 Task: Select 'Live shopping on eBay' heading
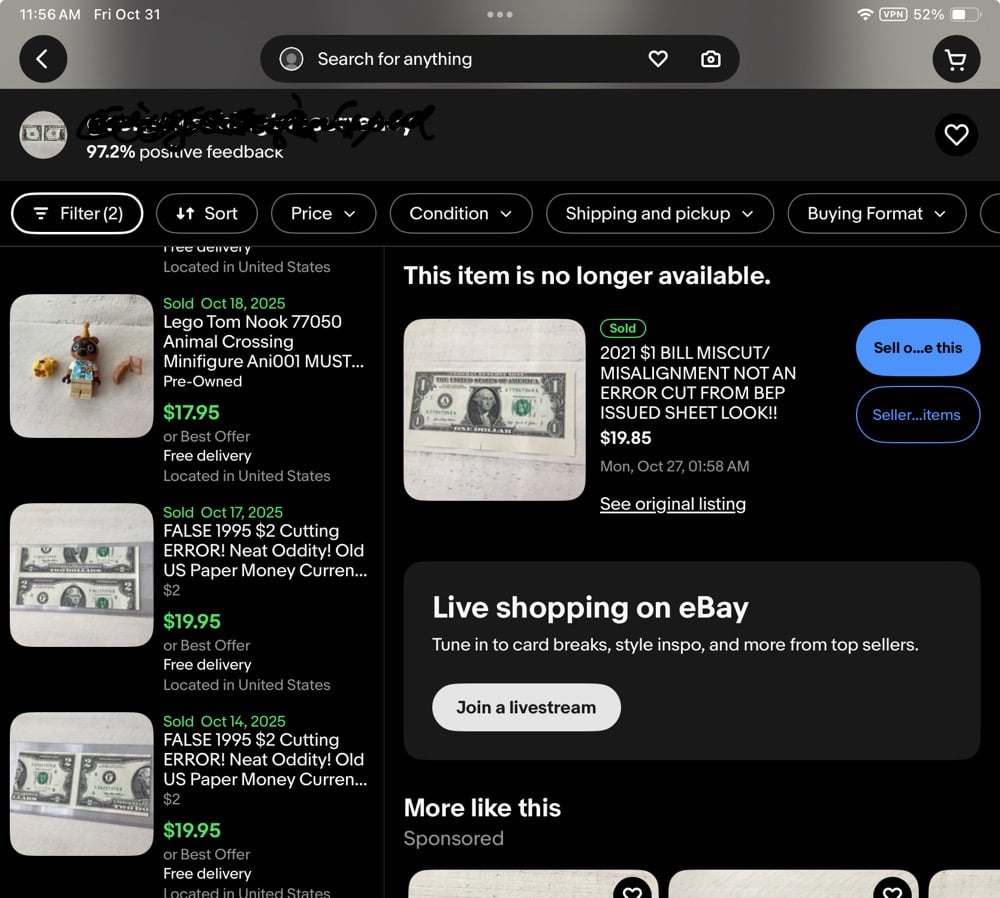[590, 607]
